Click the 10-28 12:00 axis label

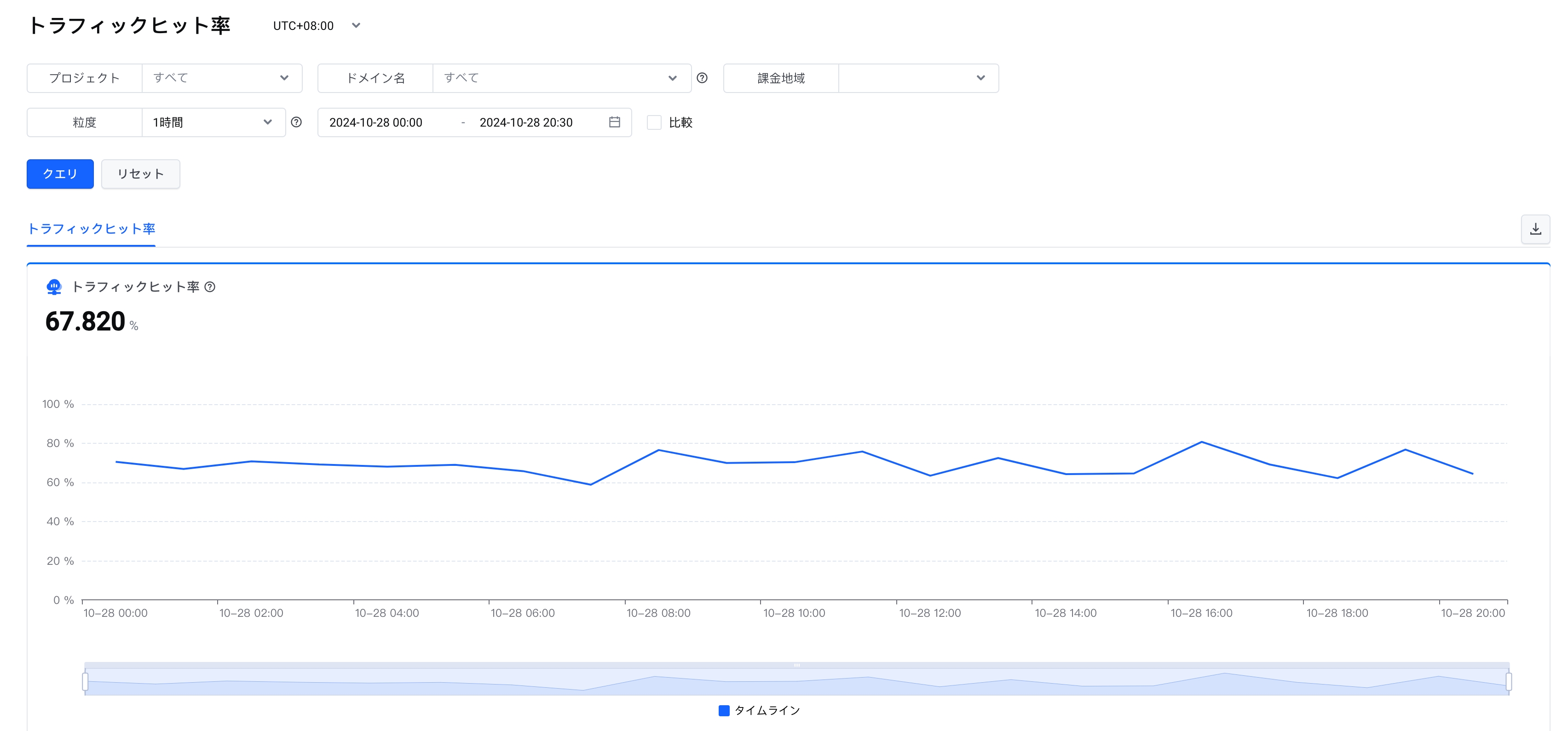(930, 613)
